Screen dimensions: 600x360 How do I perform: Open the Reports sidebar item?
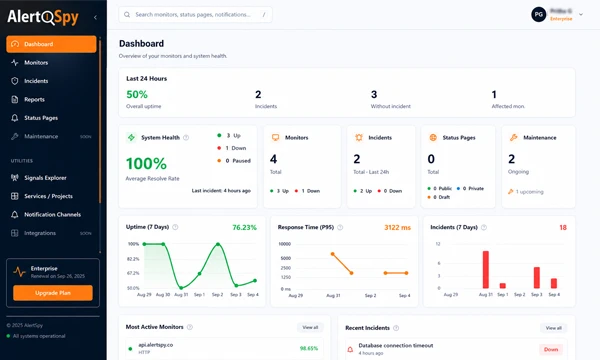pos(51,99)
